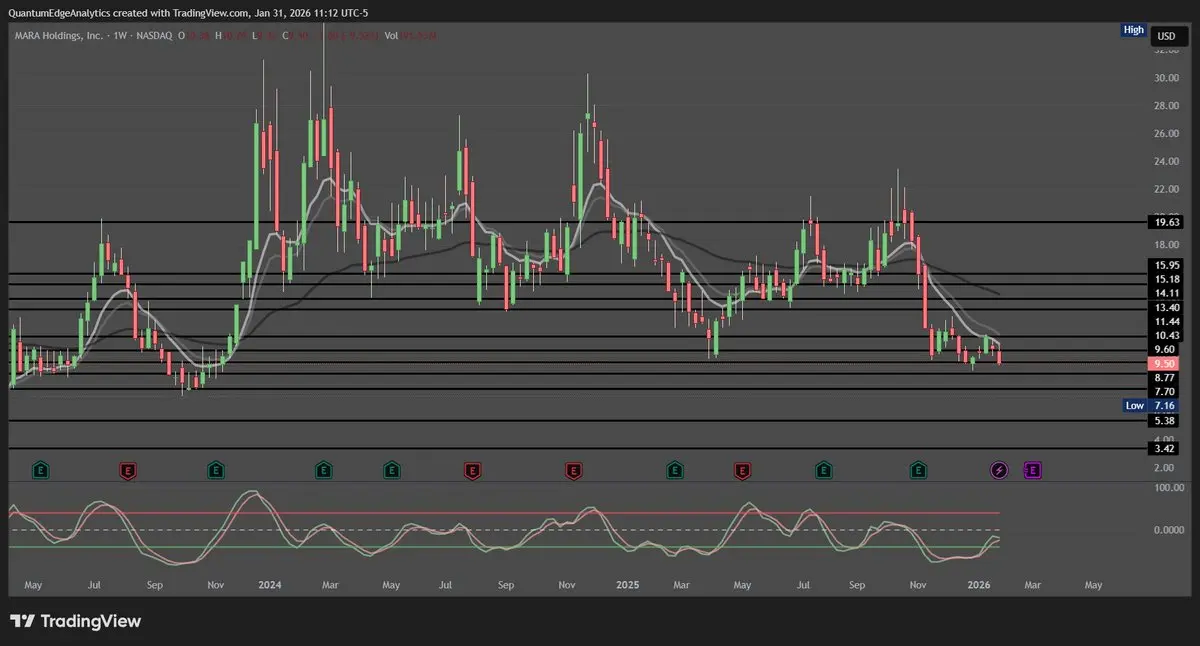Select the 8.77 price level label
The width and height of the screenshot is (1200, 646).
(x=1165, y=378)
